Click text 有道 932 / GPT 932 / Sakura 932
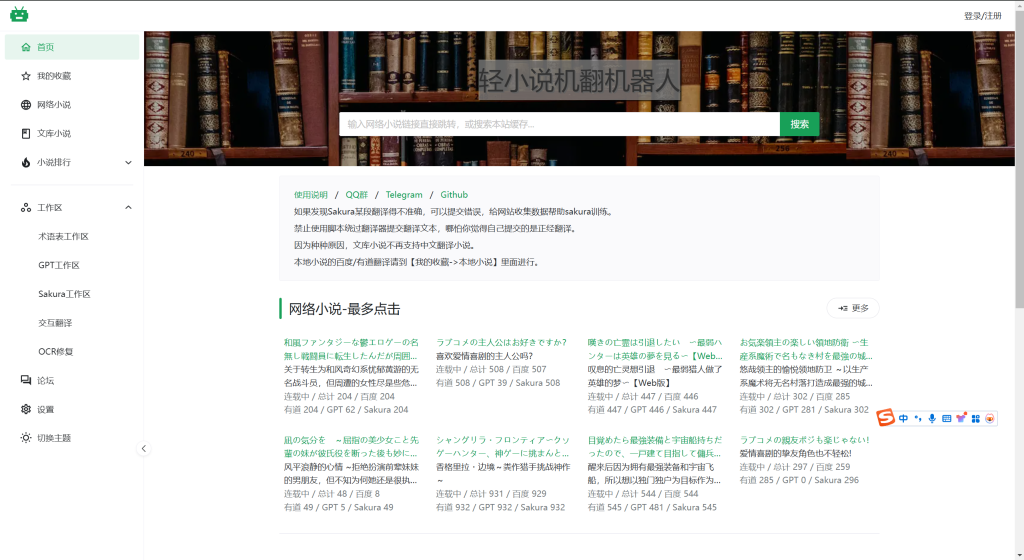The image size is (1024, 560). pos(500,507)
